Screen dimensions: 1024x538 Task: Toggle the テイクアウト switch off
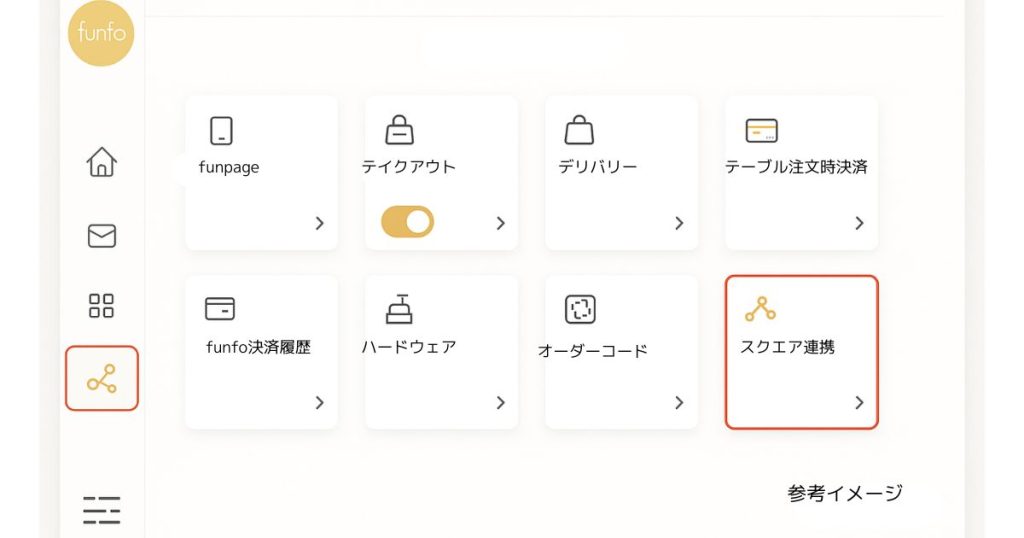pos(407,221)
